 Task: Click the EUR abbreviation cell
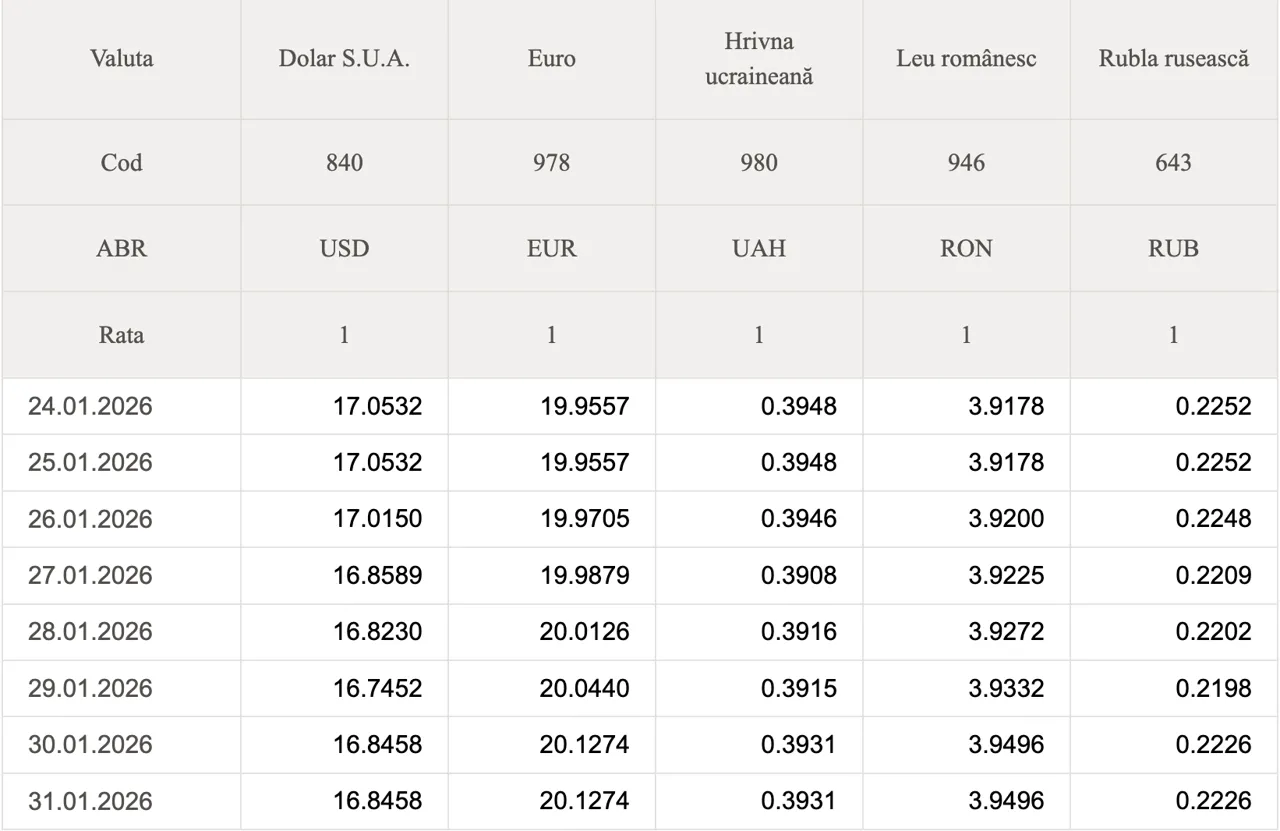coord(551,248)
